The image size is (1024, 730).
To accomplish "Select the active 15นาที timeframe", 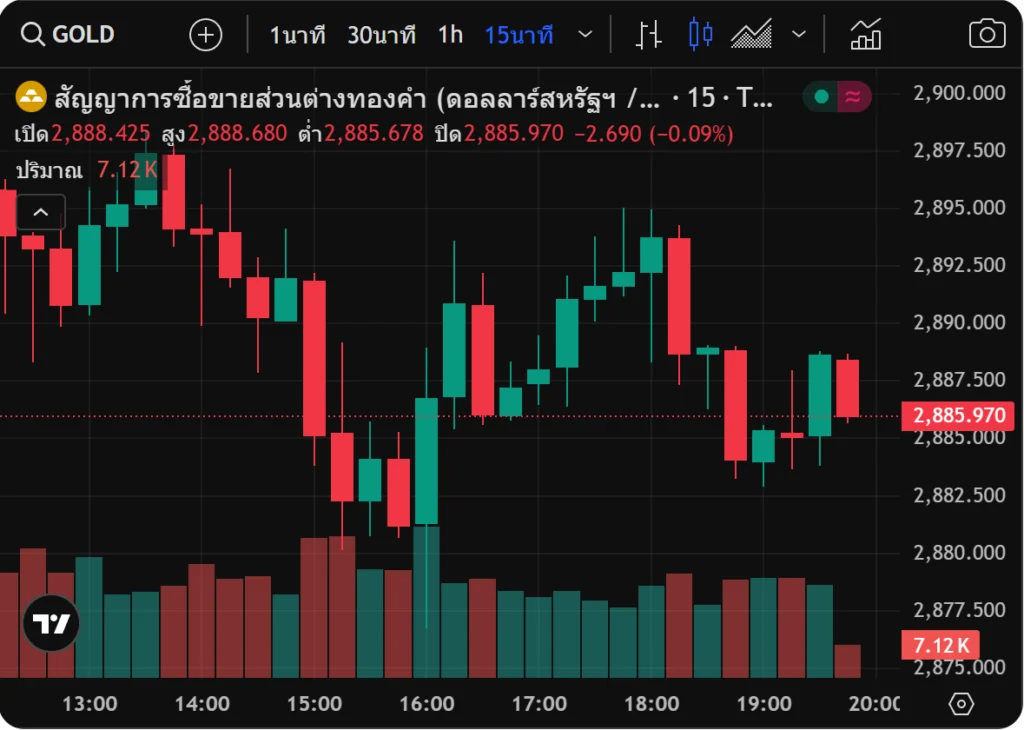I will pyautogui.click(x=519, y=35).
